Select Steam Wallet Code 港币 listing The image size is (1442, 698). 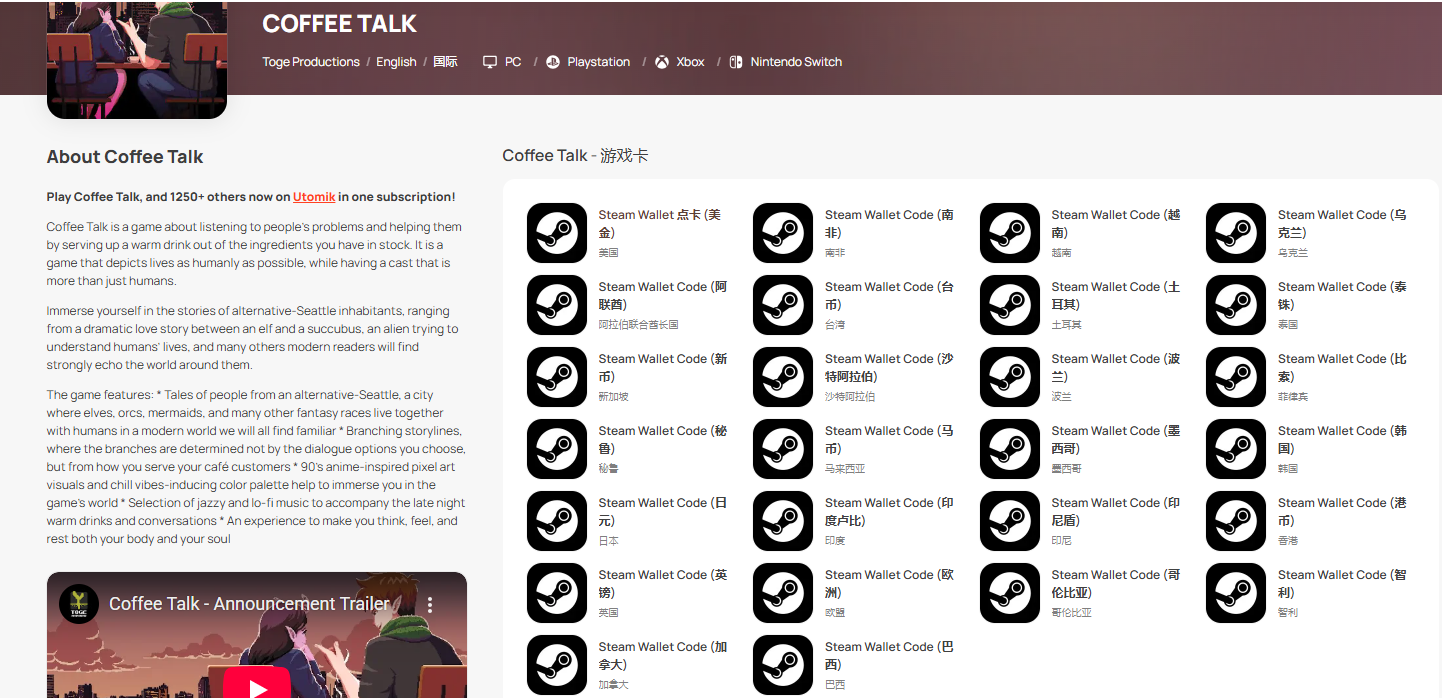tap(1341, 511)
